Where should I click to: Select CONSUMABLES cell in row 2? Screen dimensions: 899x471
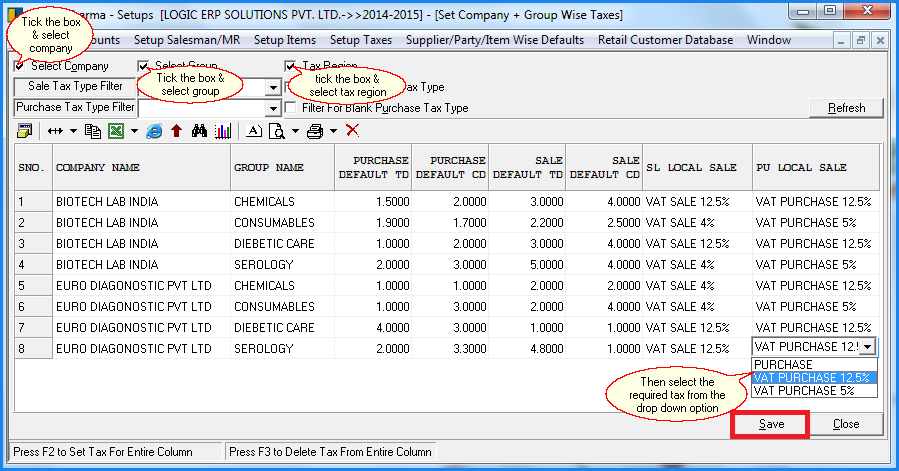[x=282, y=223]
